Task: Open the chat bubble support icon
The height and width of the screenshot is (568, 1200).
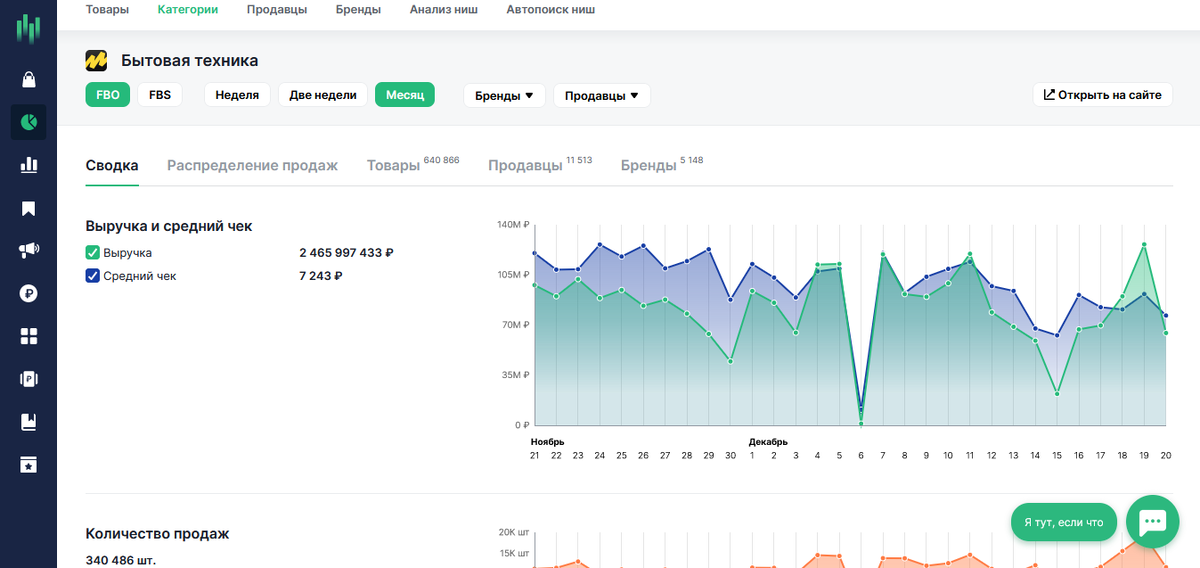Action: pyautogui.click(x=1152, y=521)
